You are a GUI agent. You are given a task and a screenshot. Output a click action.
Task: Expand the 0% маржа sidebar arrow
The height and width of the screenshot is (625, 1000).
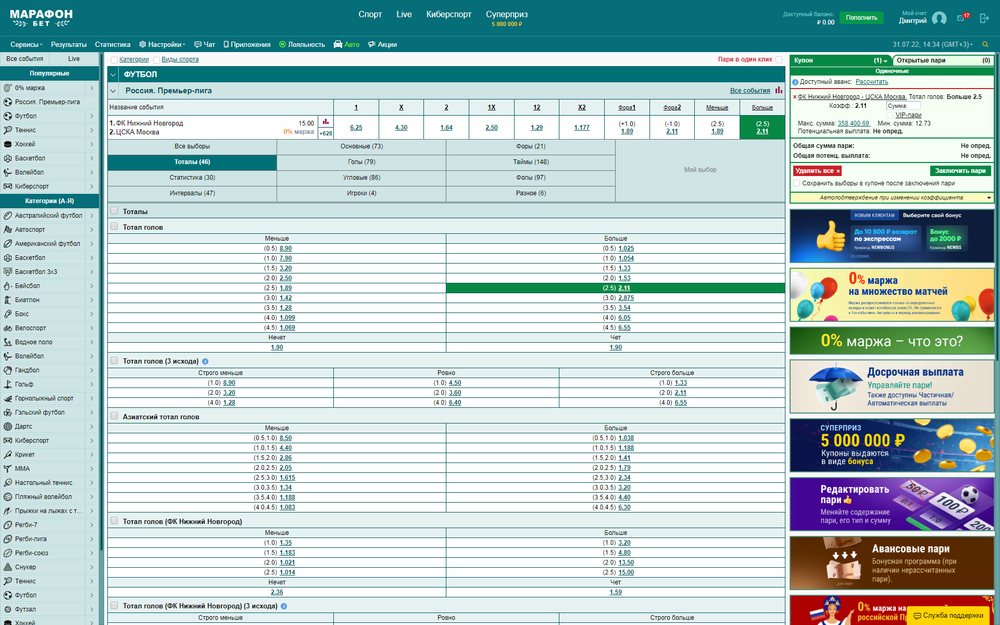point(92,88)
